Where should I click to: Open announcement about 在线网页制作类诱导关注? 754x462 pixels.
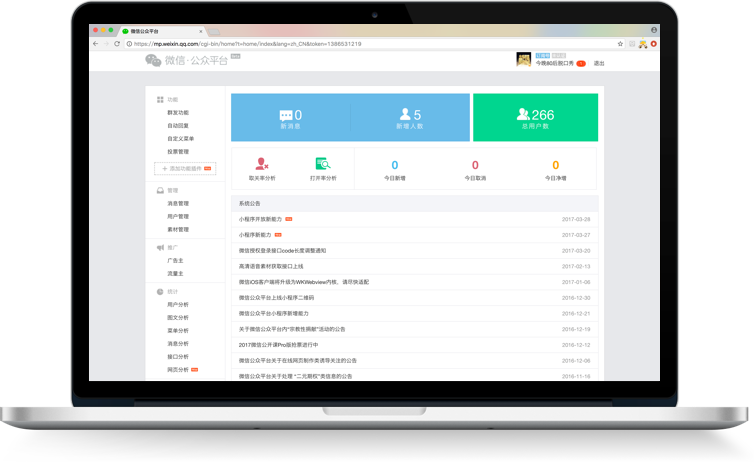coord(298,361)
